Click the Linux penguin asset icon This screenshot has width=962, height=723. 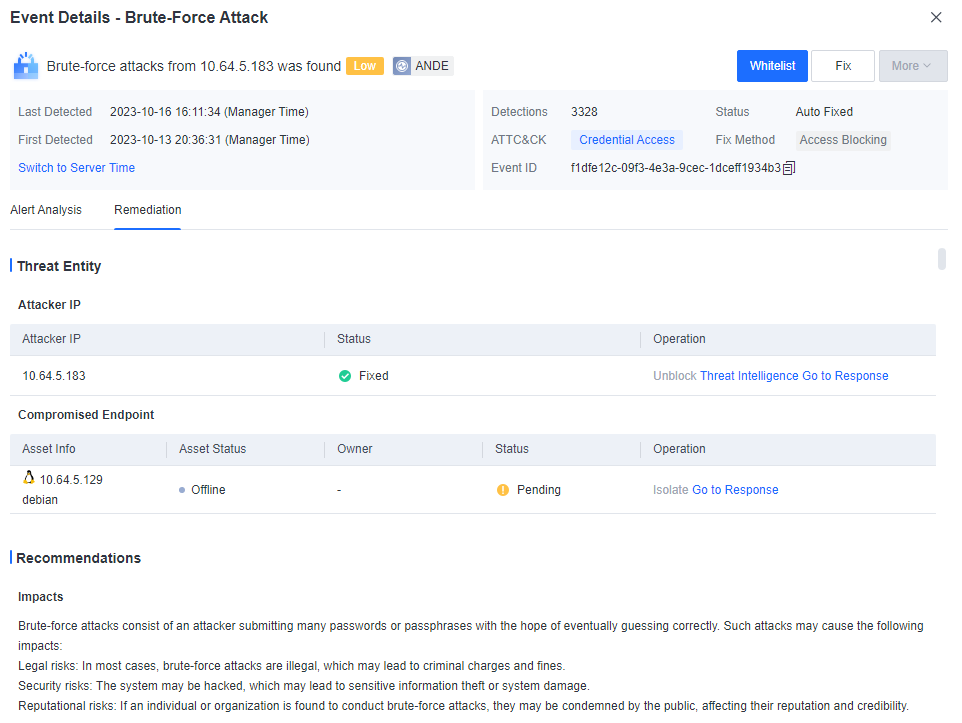point(29,478)
